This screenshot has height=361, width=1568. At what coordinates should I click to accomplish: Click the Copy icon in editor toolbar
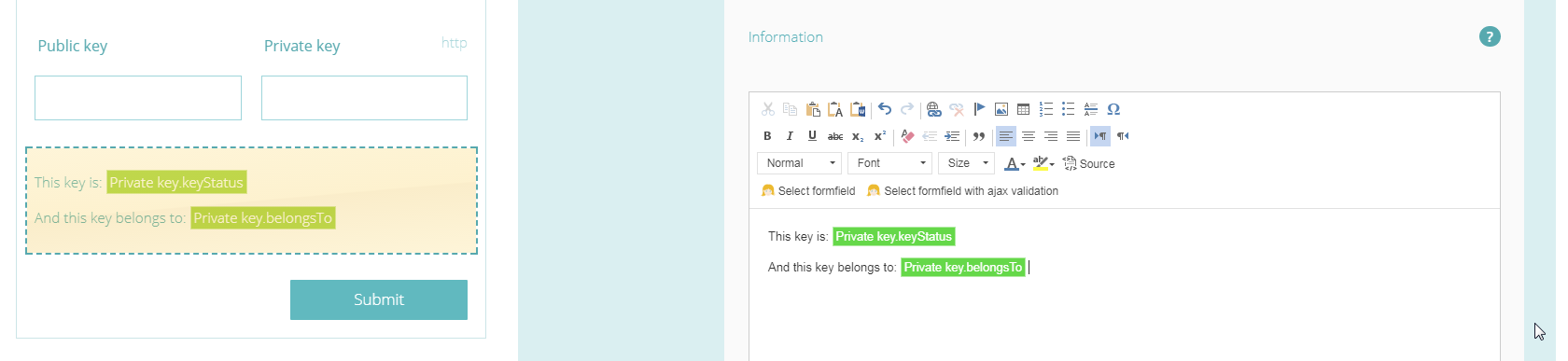[x=790, y=109]
